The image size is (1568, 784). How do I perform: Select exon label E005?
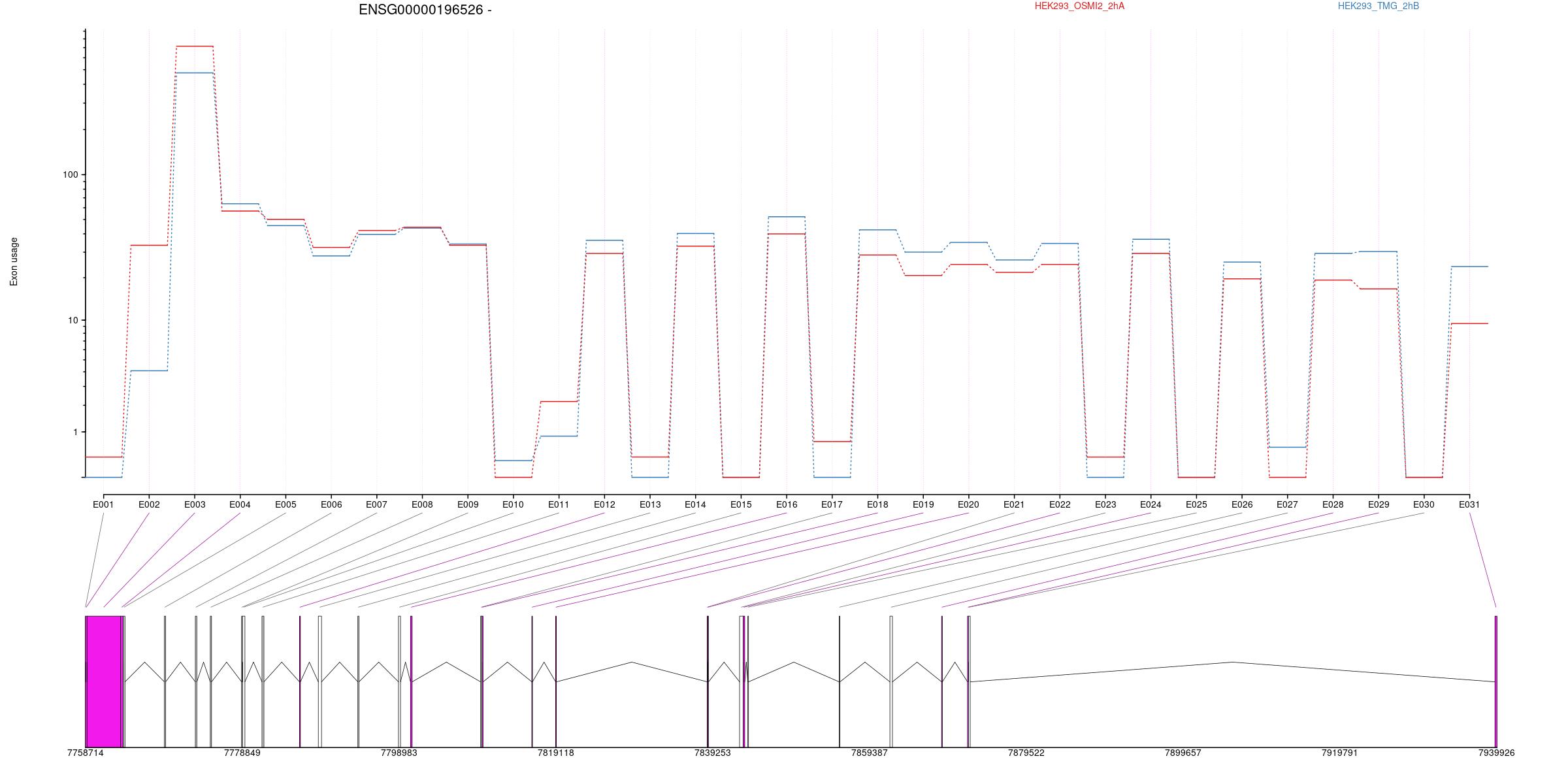286,504
